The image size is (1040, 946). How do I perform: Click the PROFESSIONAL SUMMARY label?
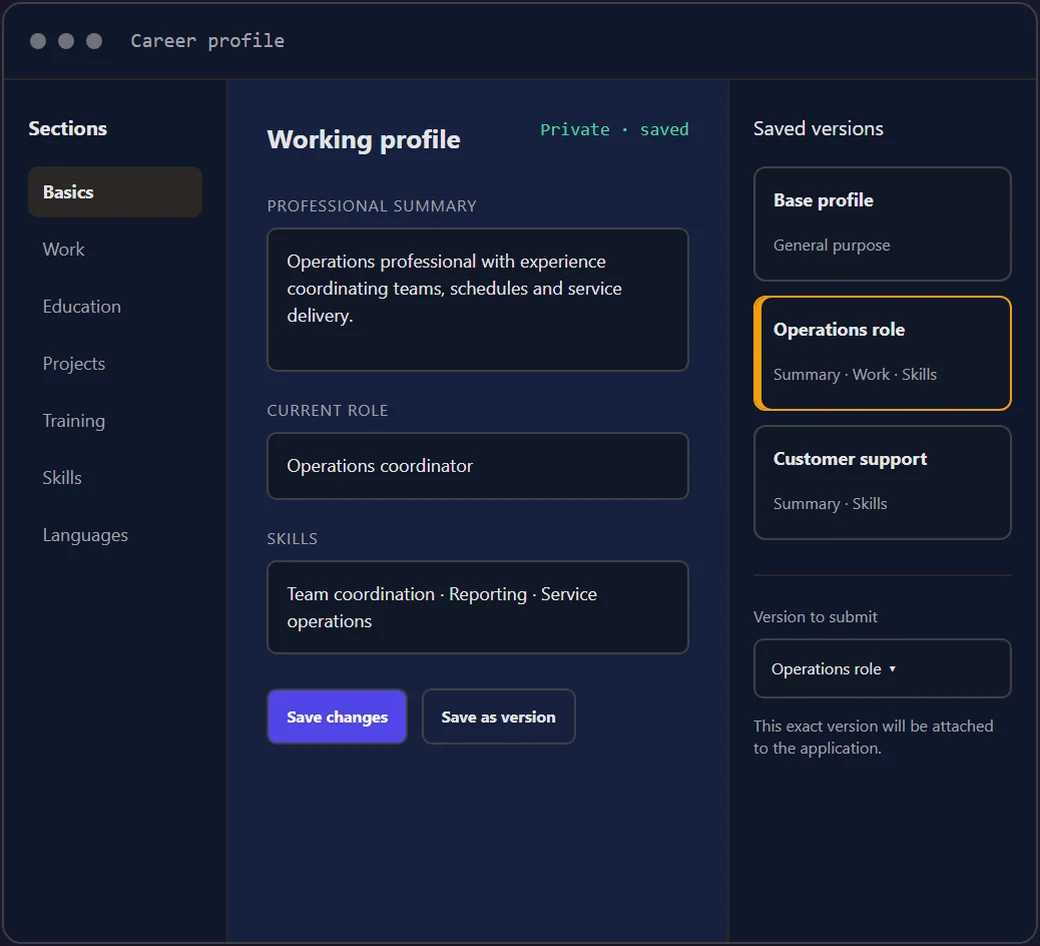371,206
